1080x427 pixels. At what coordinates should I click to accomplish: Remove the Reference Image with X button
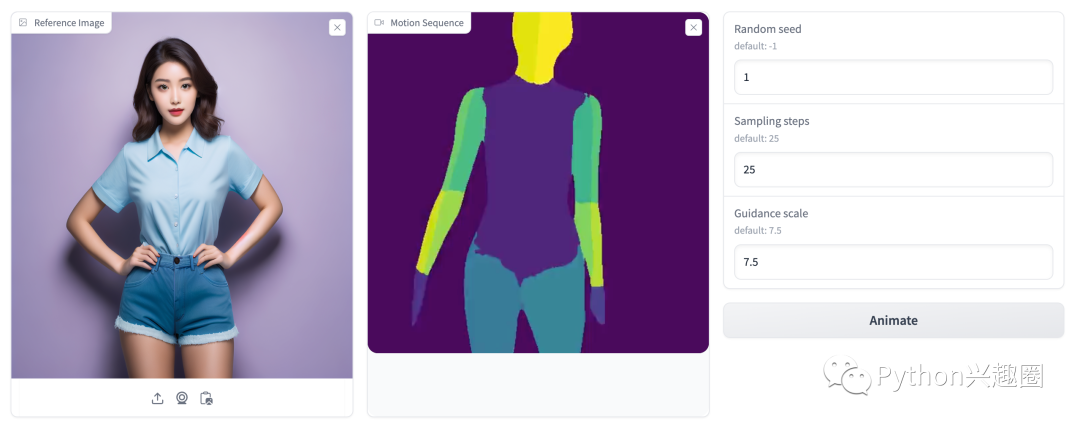click(337, 28)
